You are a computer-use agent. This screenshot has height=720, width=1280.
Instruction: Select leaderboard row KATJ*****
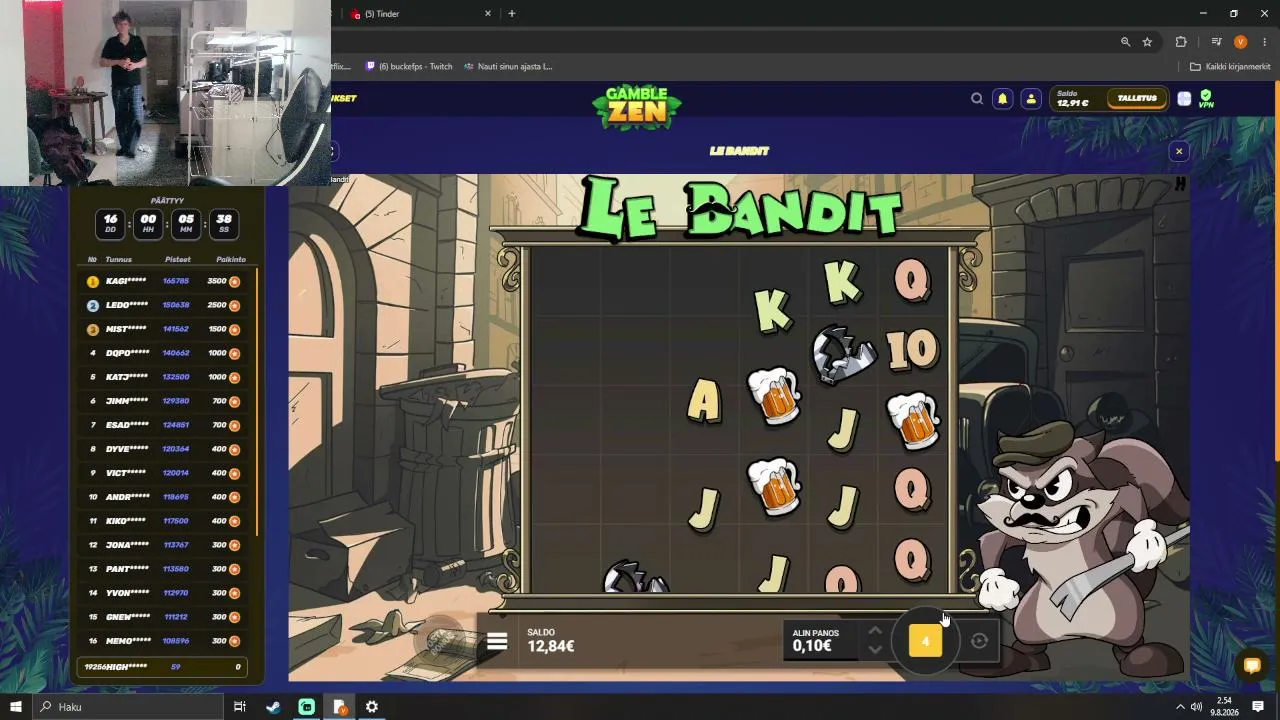pos(164,377)
